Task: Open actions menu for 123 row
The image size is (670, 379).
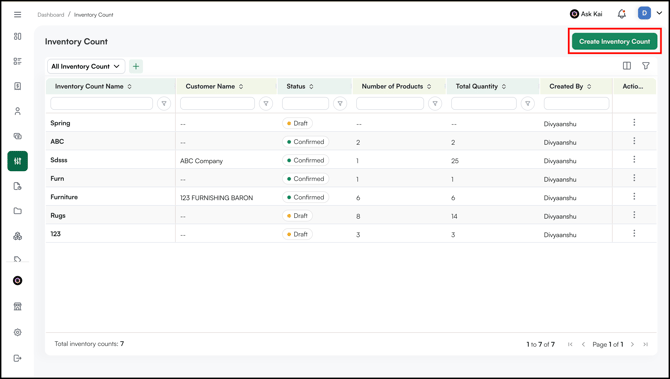Action: point(634,233)
